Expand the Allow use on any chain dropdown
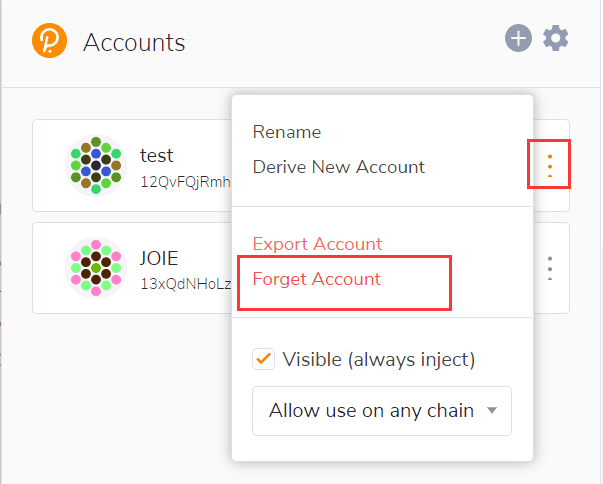This screenshot has width=603, height=484. point(381,411)
